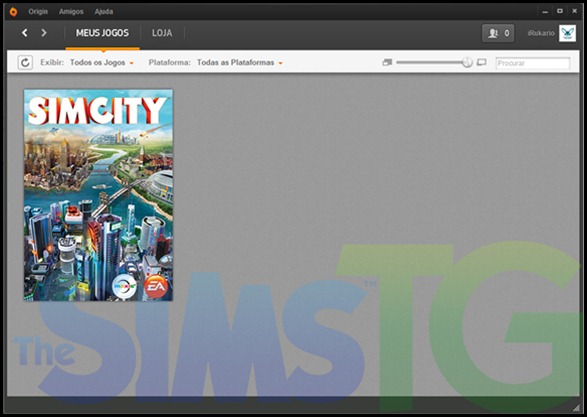Close the Origin window
The width and height of the screenshot is (587, 417).
click(574, 11)
